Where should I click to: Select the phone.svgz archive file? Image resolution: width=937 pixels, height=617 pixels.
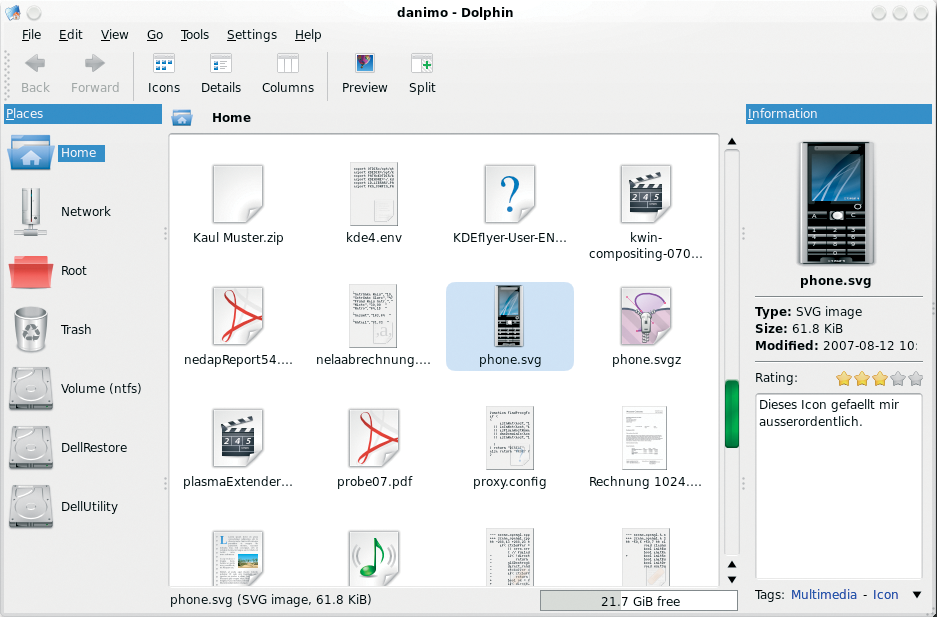click(x=646, y=326)
